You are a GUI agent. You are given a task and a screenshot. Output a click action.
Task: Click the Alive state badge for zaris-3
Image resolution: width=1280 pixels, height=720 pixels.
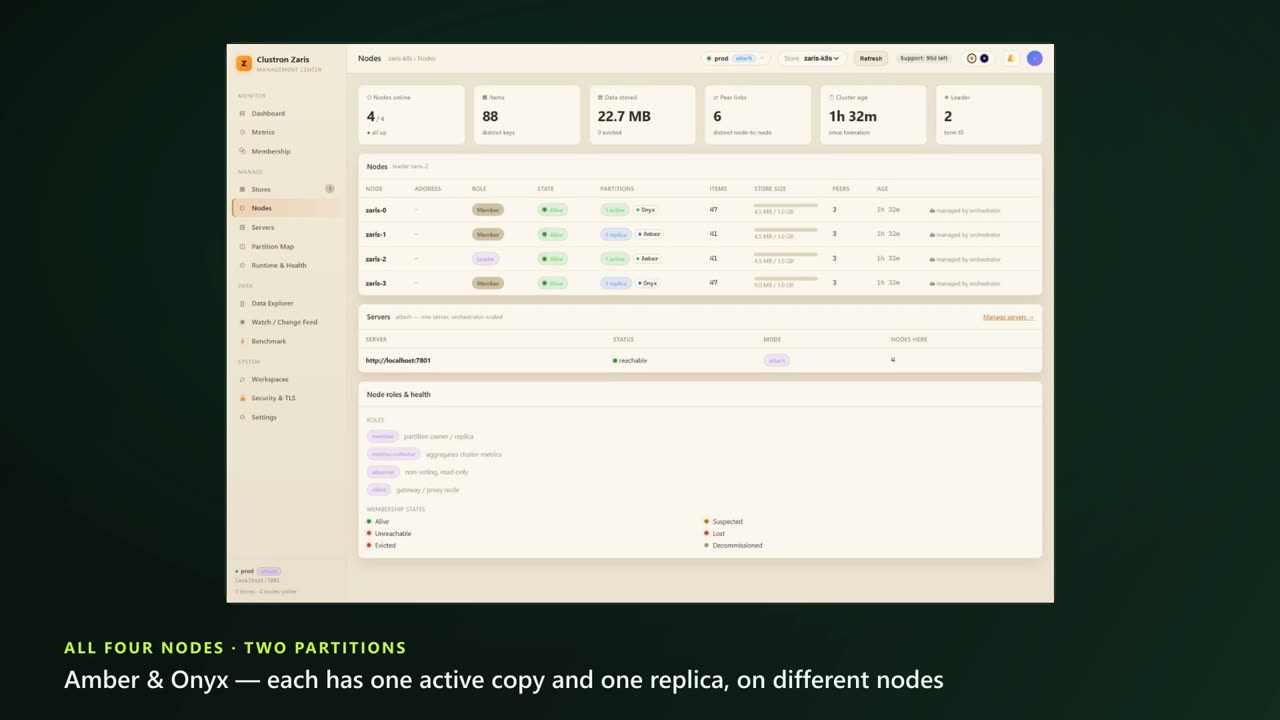552,283
